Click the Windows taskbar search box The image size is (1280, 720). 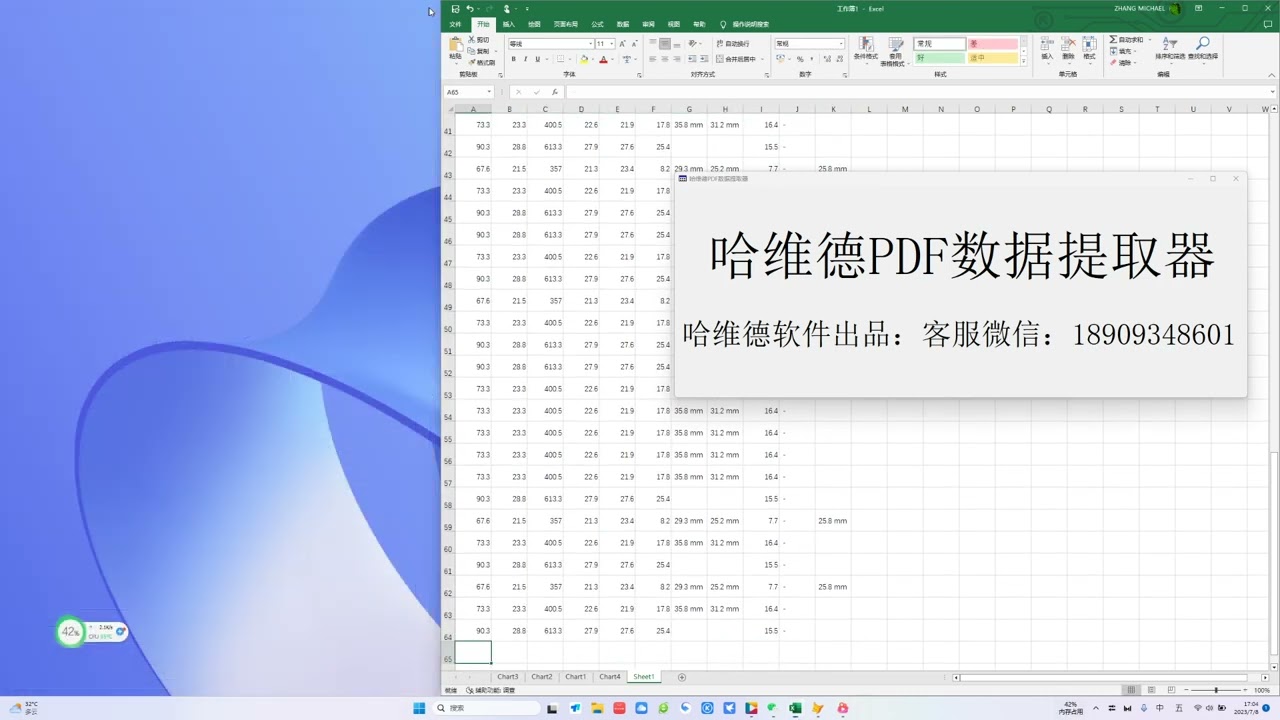(484, 708)
